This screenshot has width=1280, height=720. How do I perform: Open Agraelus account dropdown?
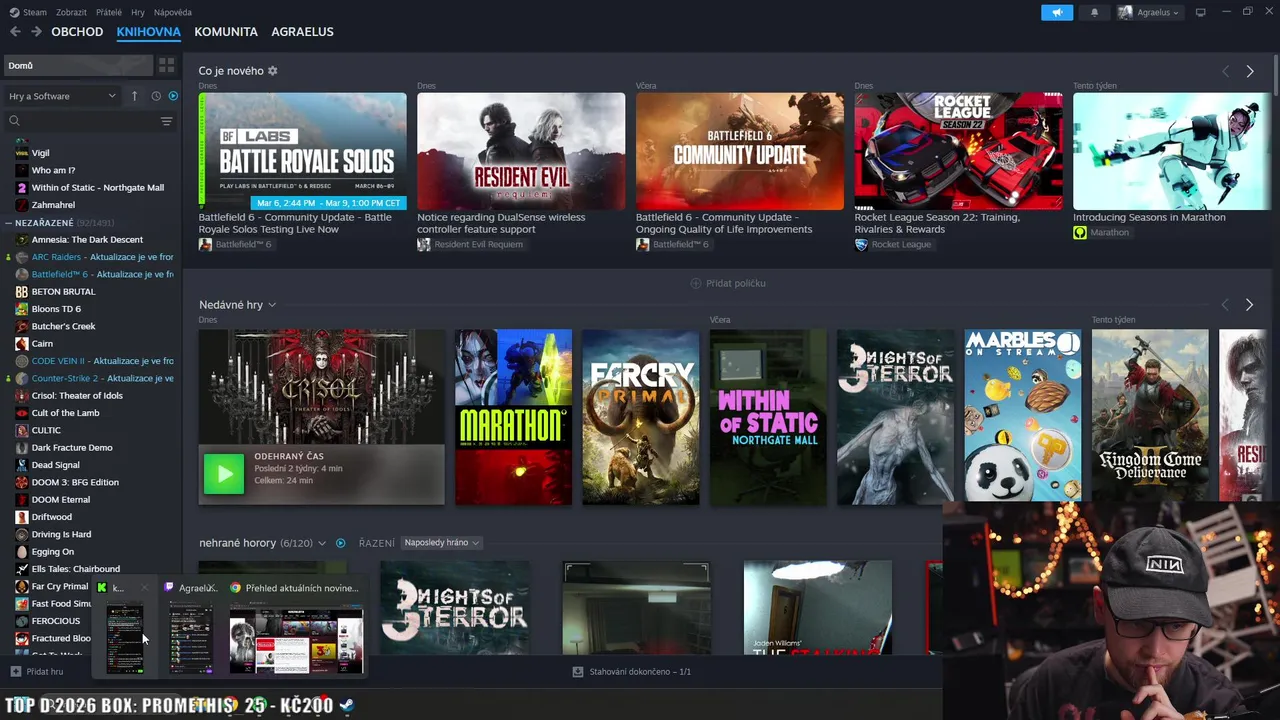[1149, 12]
